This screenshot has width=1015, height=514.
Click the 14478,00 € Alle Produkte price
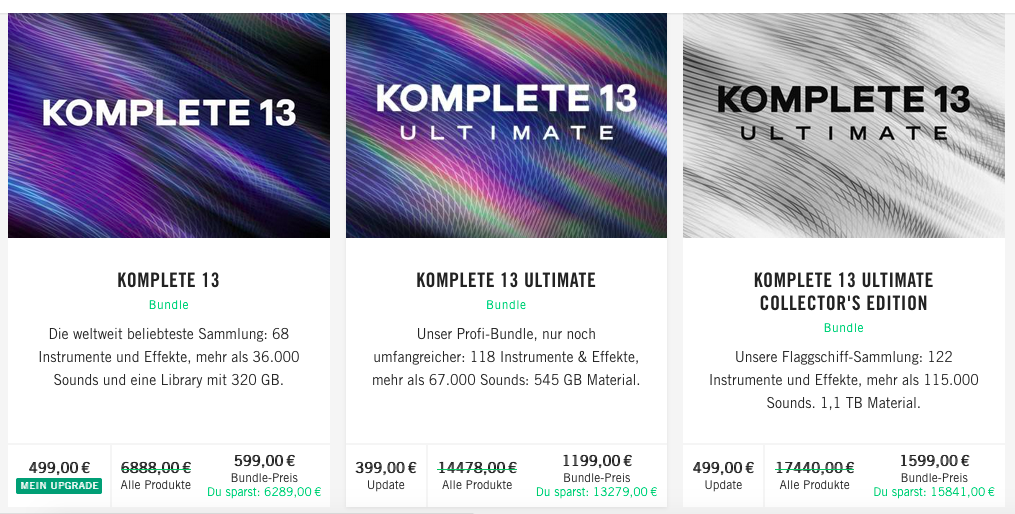(x=477, y=467)
